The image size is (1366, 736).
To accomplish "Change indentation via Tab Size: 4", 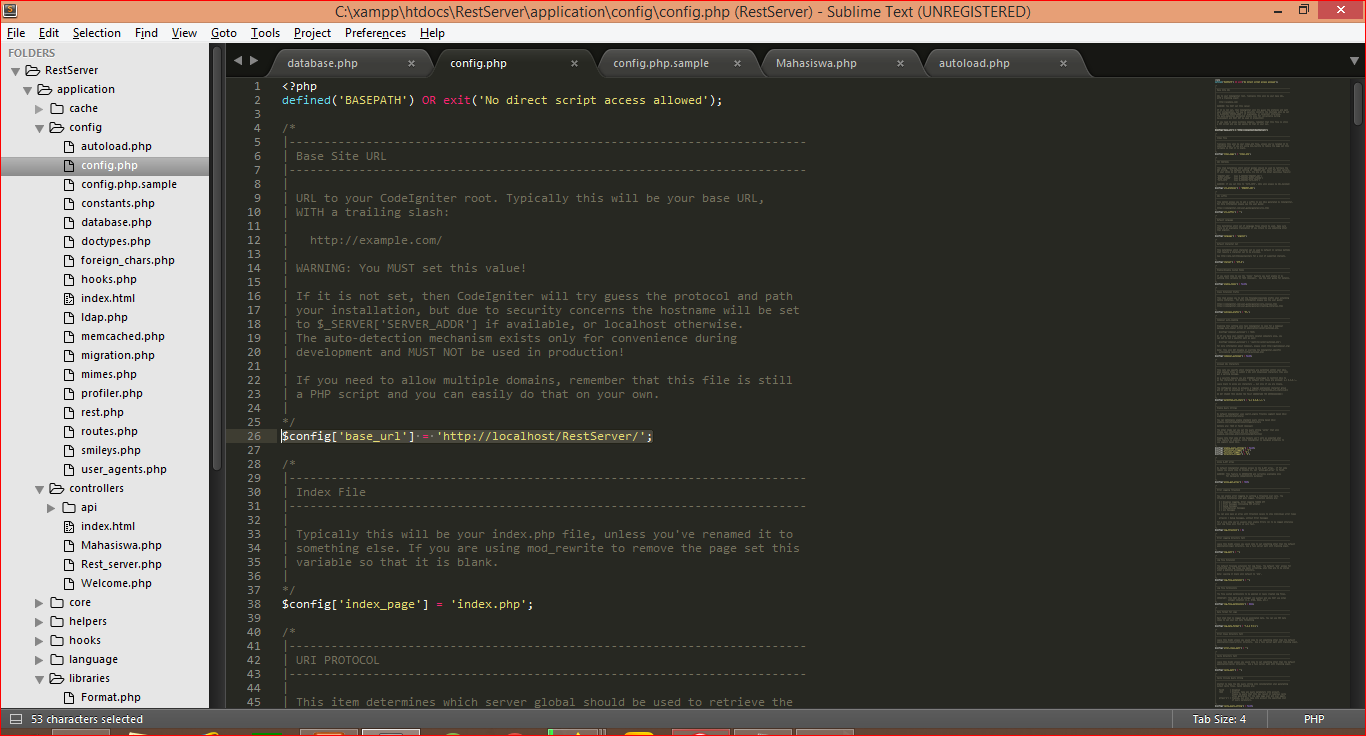I will (x=1219, y=719).
